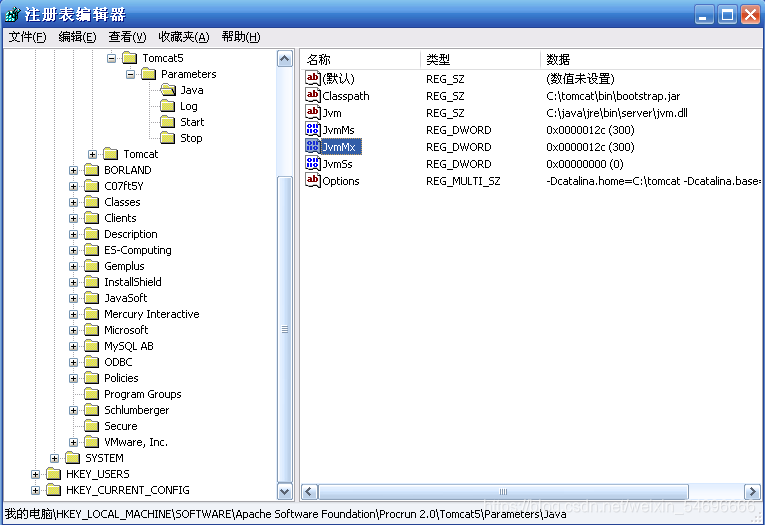Expand the Classes key

[x=73, y=202]
